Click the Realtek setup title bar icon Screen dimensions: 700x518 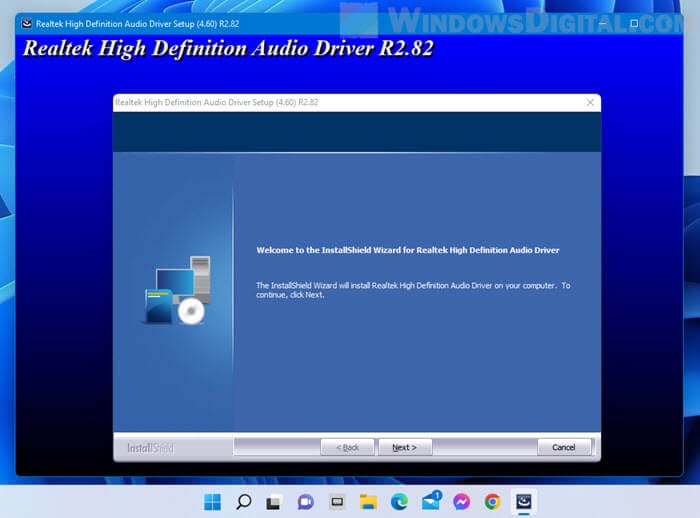(27, 24)
